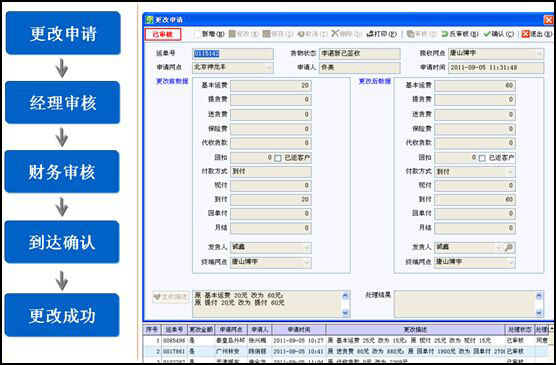The image size is (556, 365).
Task: Click the 反审核 (Un-audit) toolbar icon
Action: tap(445, 34)
